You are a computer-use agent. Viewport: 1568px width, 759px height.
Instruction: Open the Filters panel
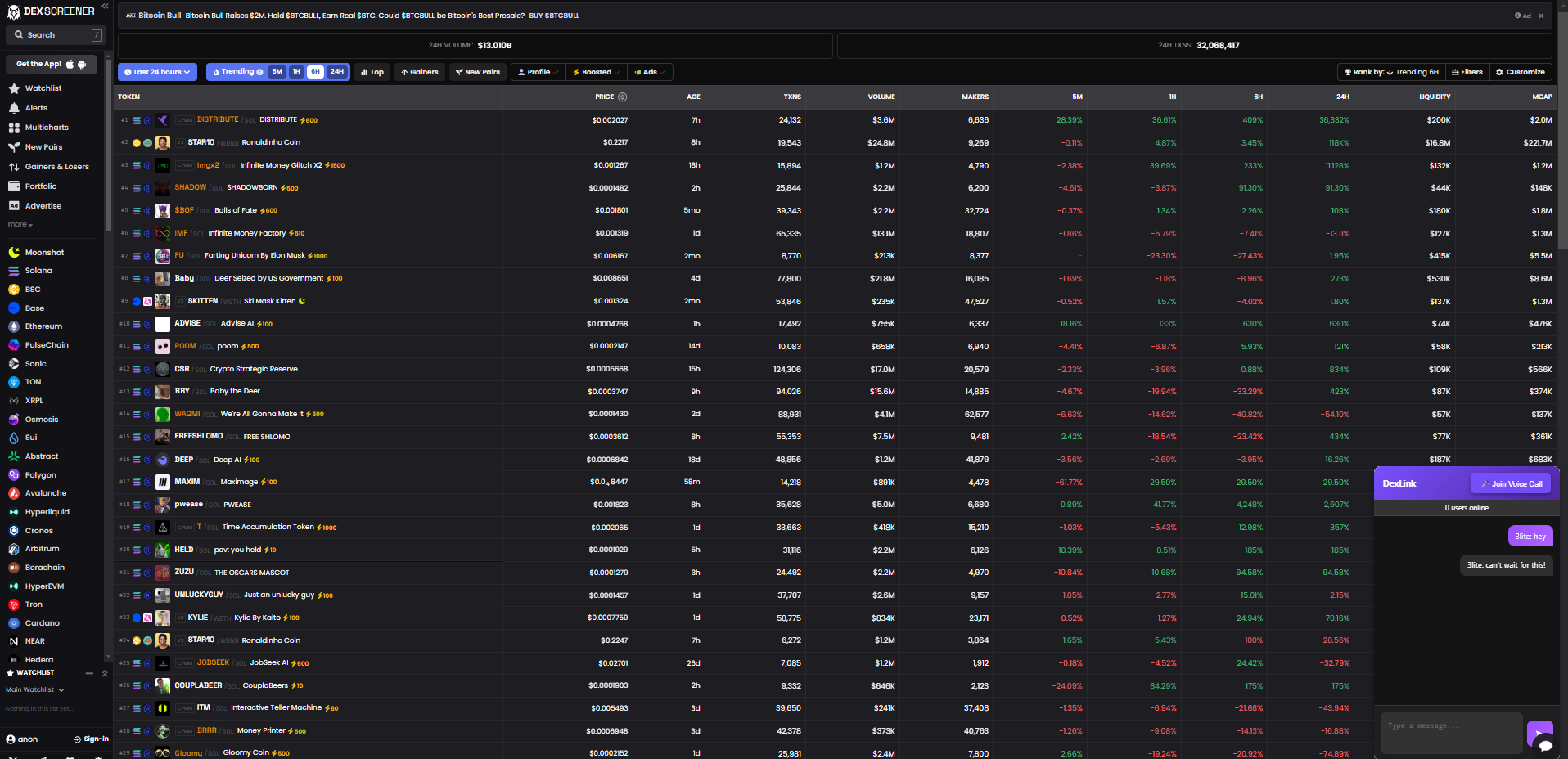point(1467,72)
